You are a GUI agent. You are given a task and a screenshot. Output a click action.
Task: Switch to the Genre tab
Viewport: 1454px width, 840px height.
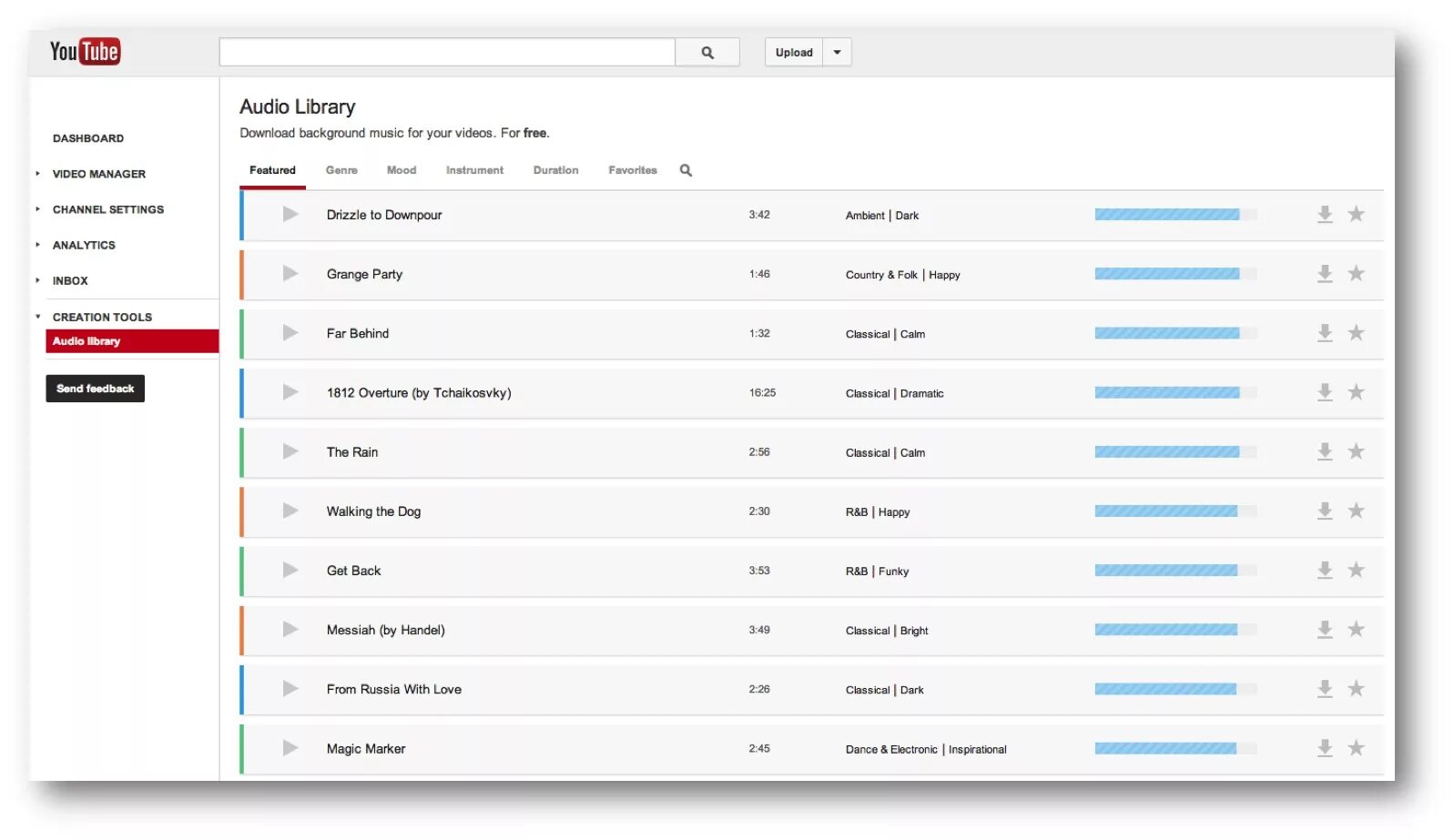pos(341,170)
